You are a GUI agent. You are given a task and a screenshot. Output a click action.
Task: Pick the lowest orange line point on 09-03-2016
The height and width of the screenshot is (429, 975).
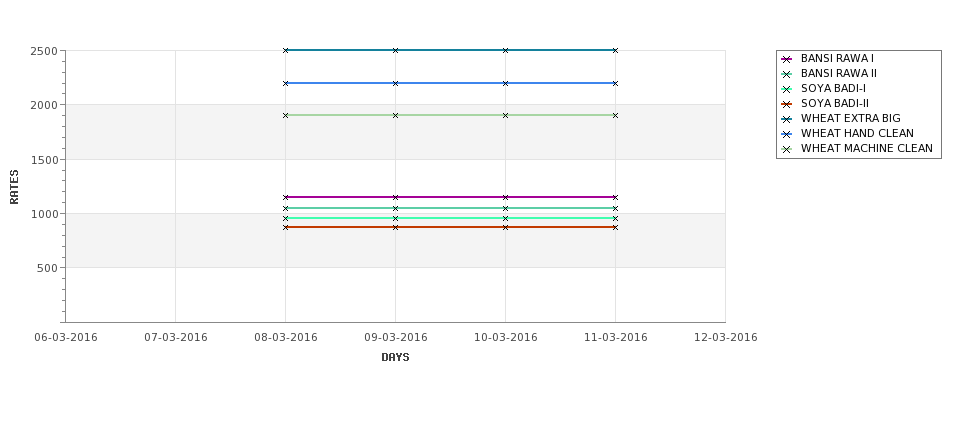[395, 227]
